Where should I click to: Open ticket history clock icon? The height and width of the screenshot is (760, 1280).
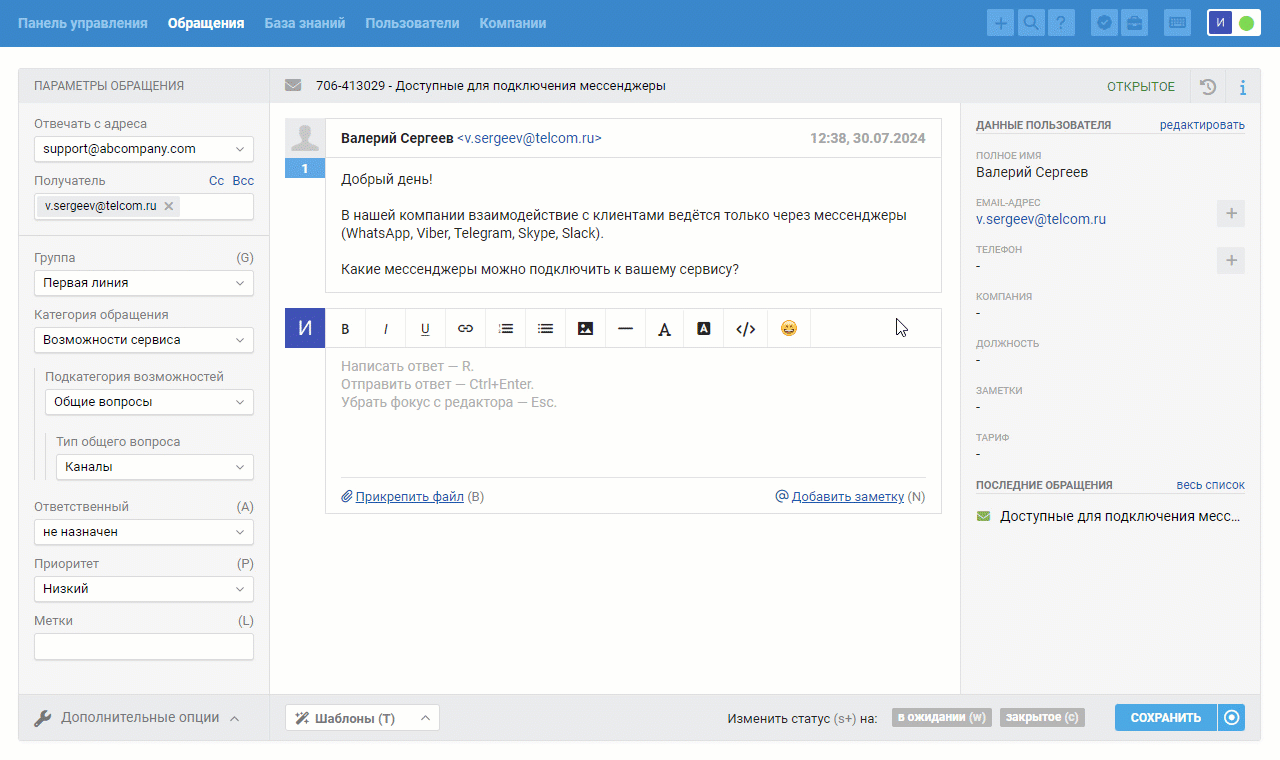1208,87
